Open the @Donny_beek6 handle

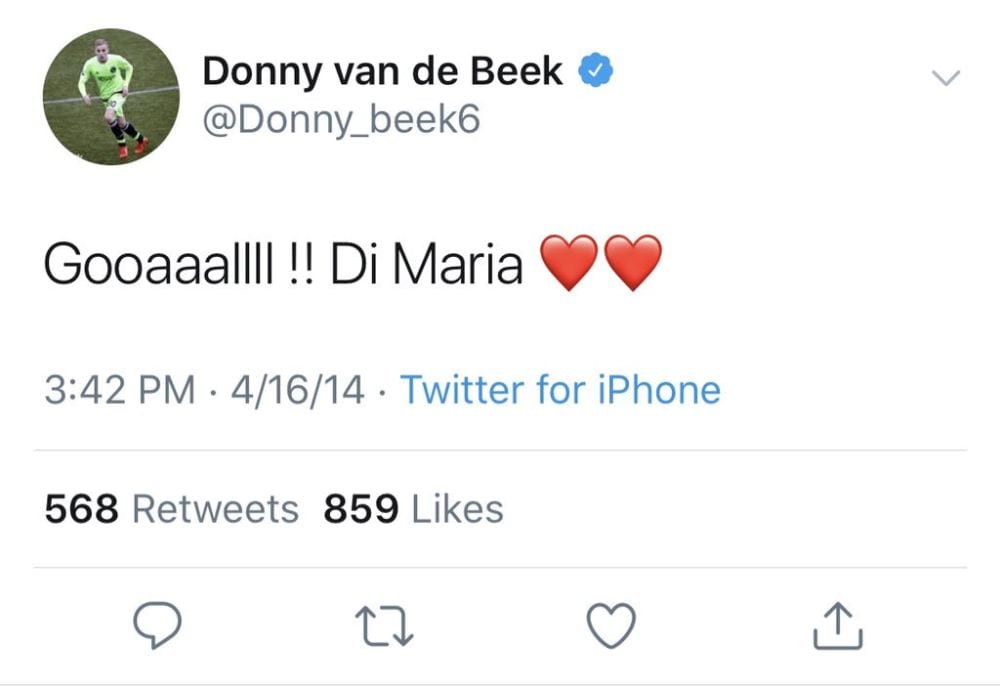click(341, 120)
